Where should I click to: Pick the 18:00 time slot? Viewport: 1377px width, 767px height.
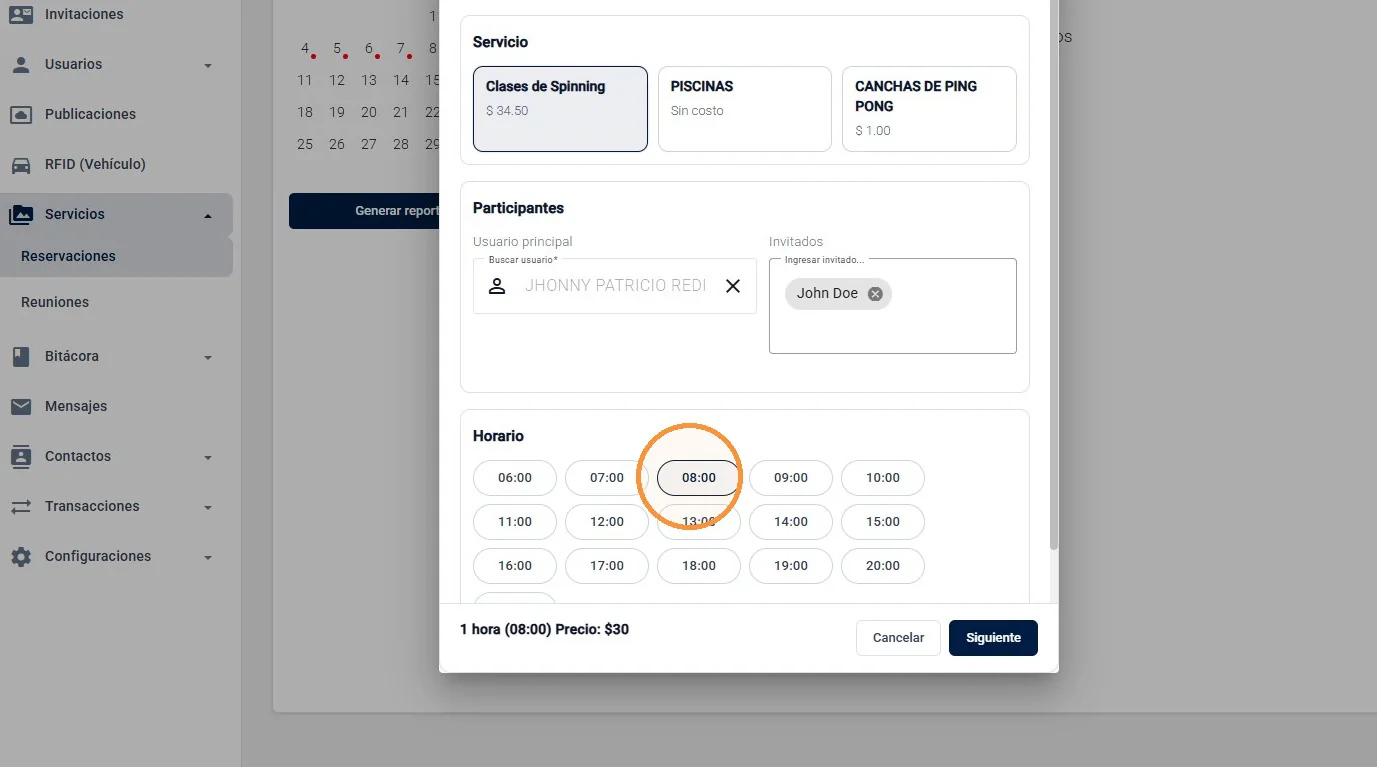699,566
